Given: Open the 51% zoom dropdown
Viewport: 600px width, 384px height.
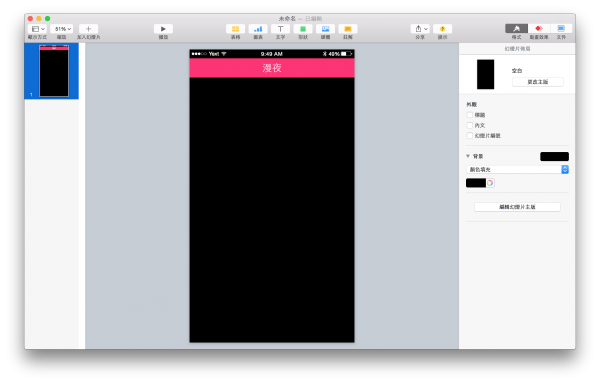Looking at the screenshot, I should pos(62,29).
